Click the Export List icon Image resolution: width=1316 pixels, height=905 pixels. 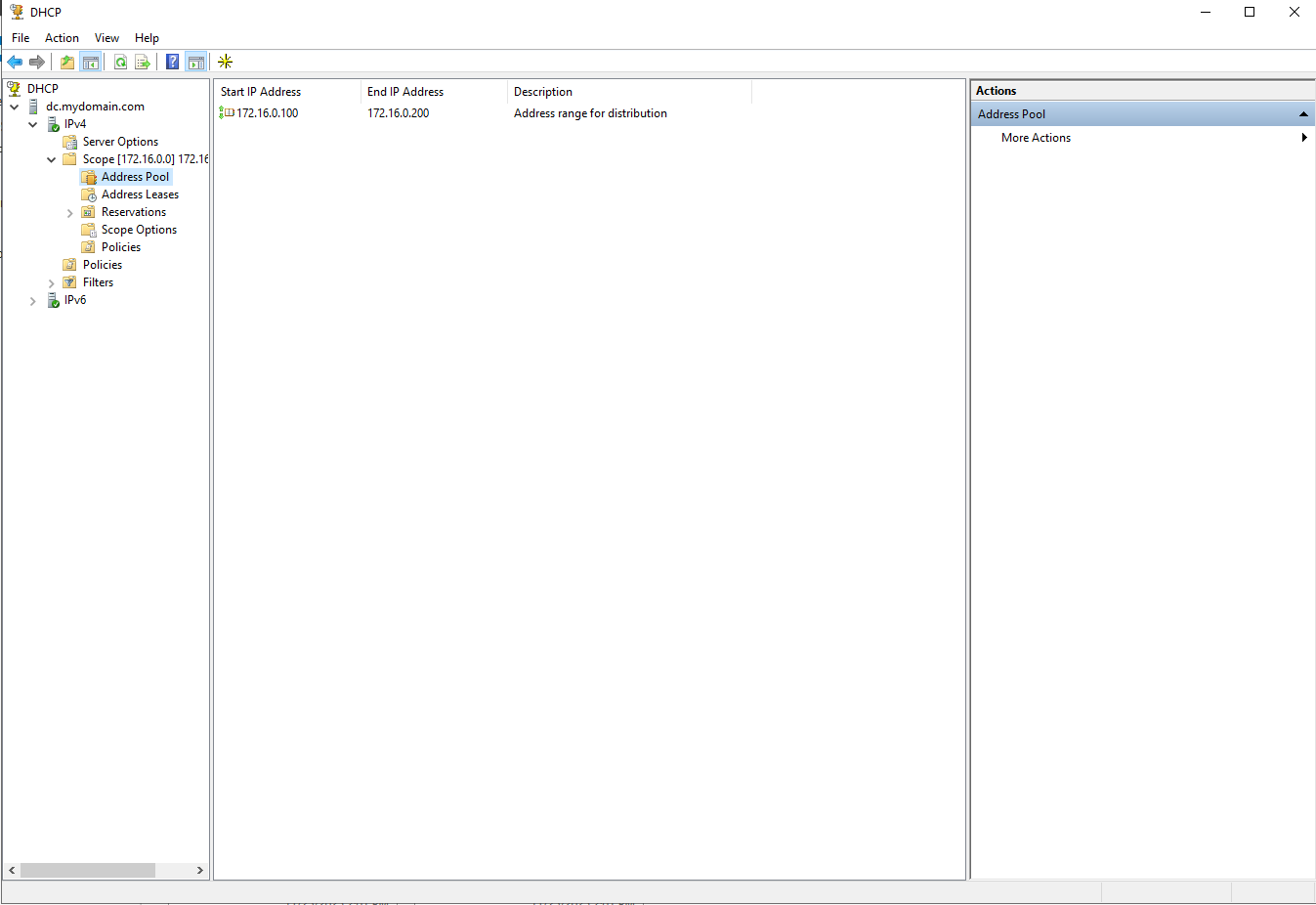point(143,62)
